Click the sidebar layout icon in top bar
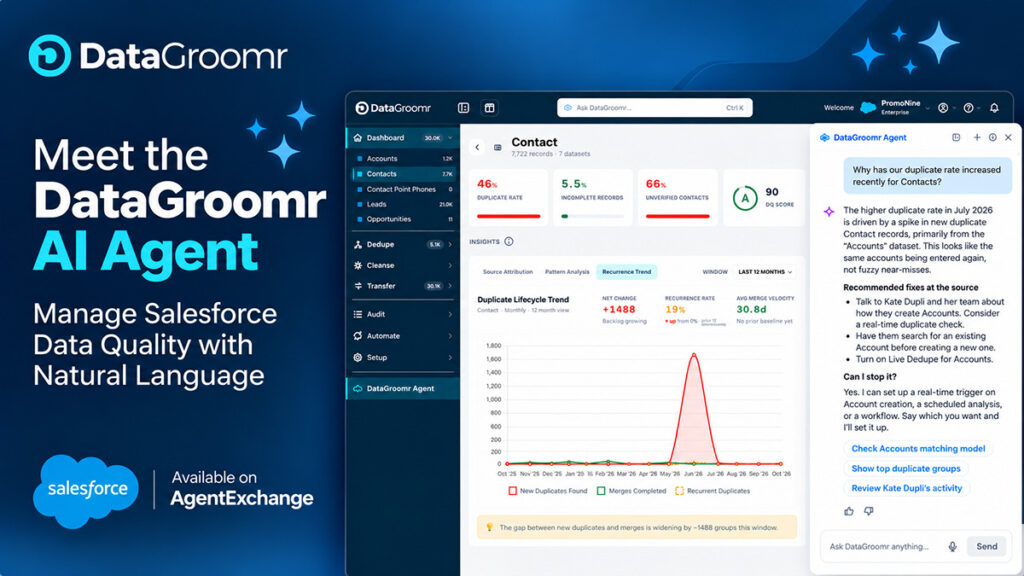 [x=464, y=108]
